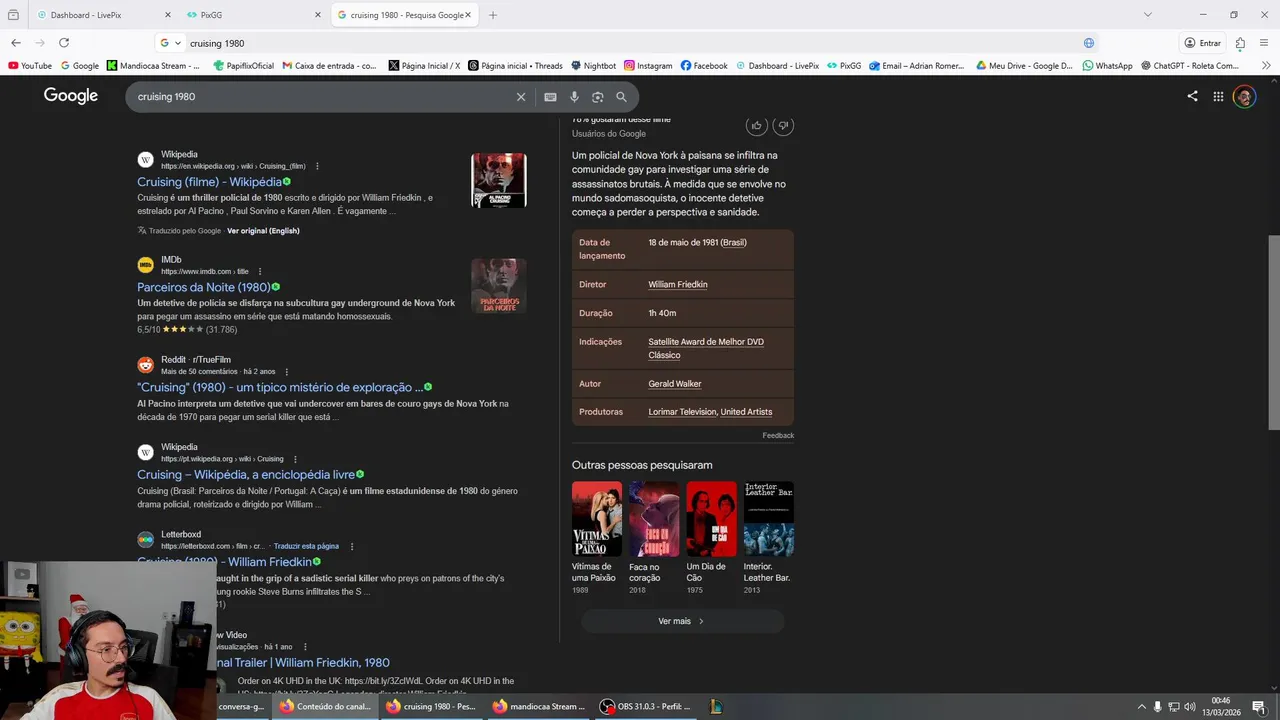The image size is (1280, 720).
Task: Click Ver original (English) link
Action: [x=263, y=231]
